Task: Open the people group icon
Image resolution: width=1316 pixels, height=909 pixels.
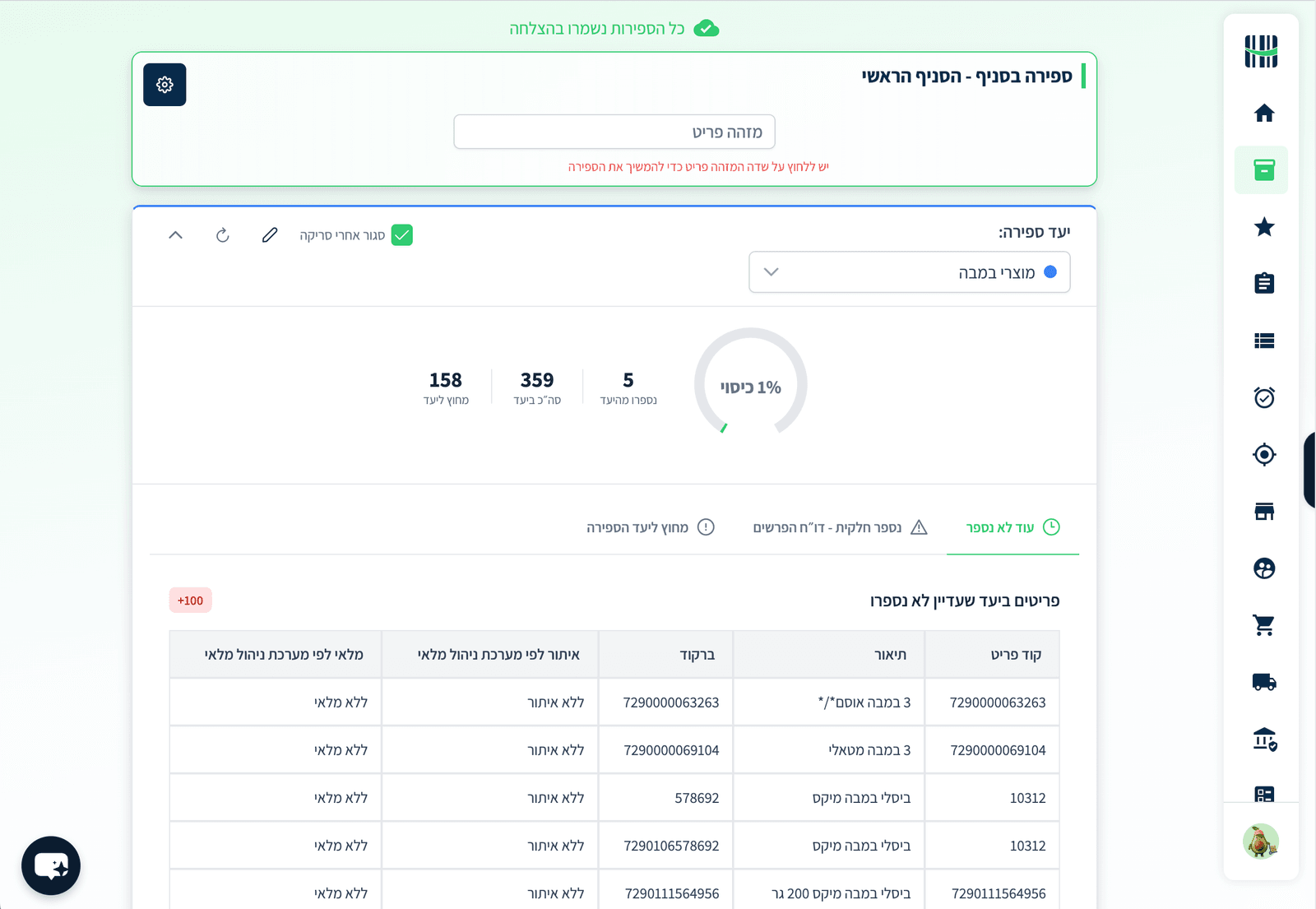Action: pos(1264,568)
